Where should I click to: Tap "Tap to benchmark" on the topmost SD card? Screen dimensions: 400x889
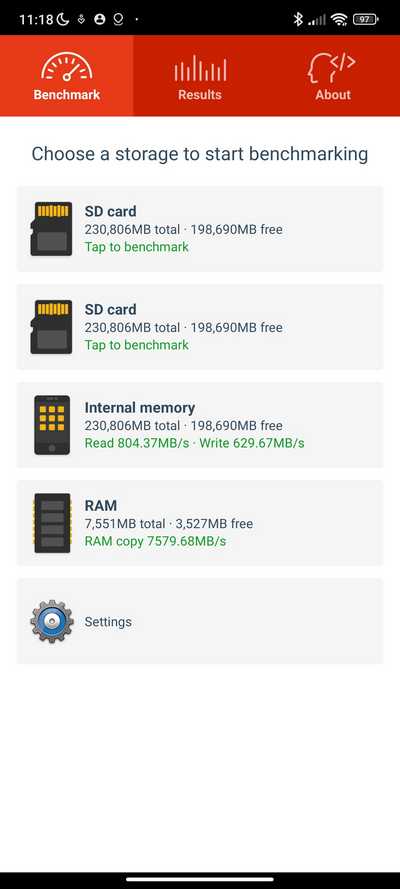tap(137, 247)
